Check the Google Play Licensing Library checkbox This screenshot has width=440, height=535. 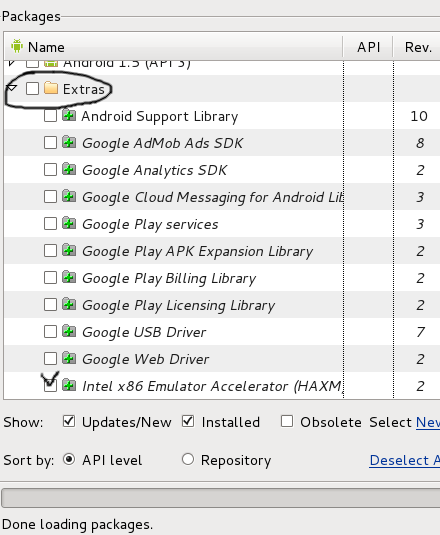tap(50, 304)
